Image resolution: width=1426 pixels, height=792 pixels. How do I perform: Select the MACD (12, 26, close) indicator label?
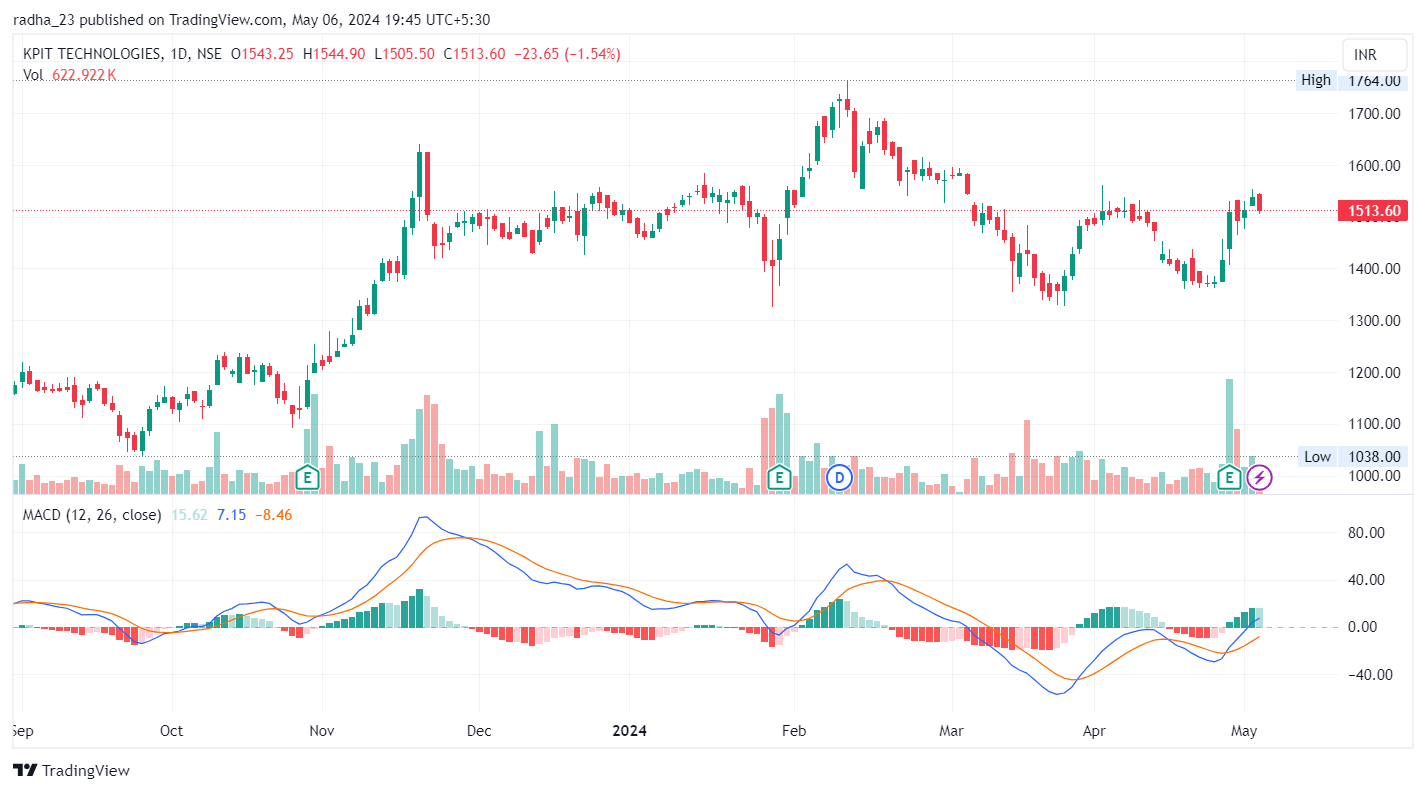[92, 514]
